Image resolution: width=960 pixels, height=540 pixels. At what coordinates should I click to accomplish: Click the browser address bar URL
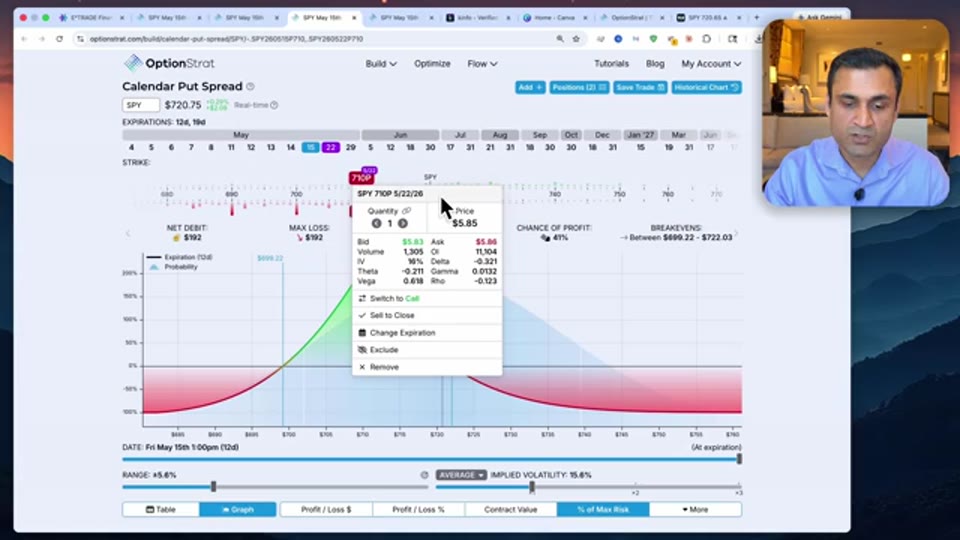click(227, 39)
